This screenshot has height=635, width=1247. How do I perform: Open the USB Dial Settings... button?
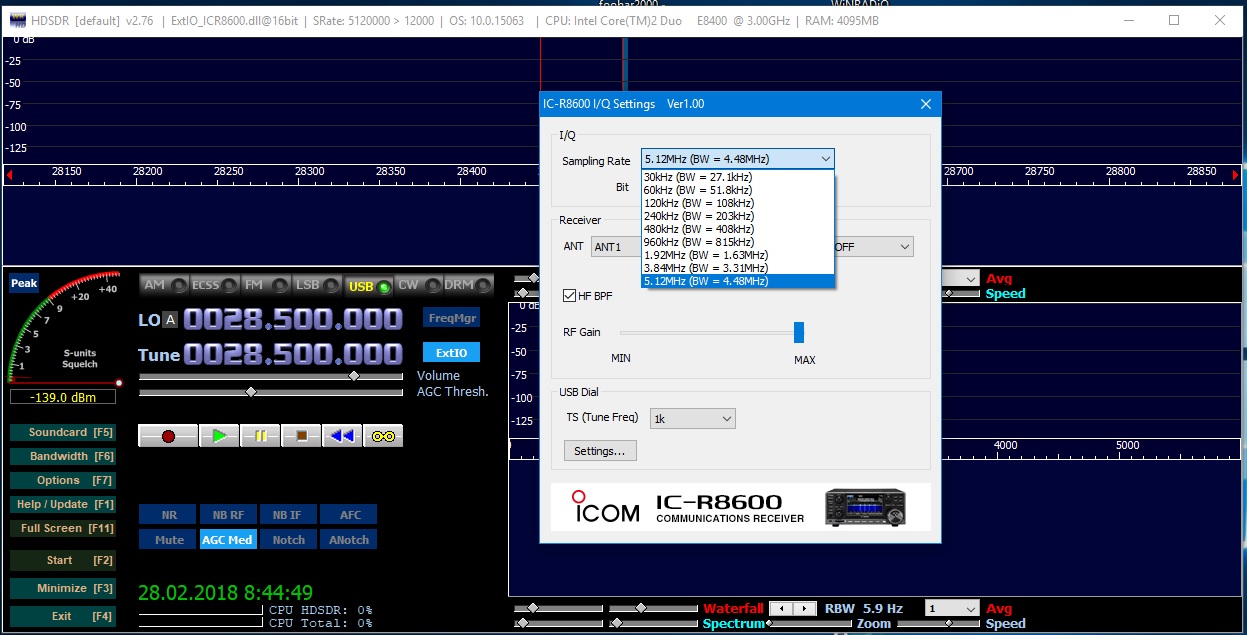(600, 451)
